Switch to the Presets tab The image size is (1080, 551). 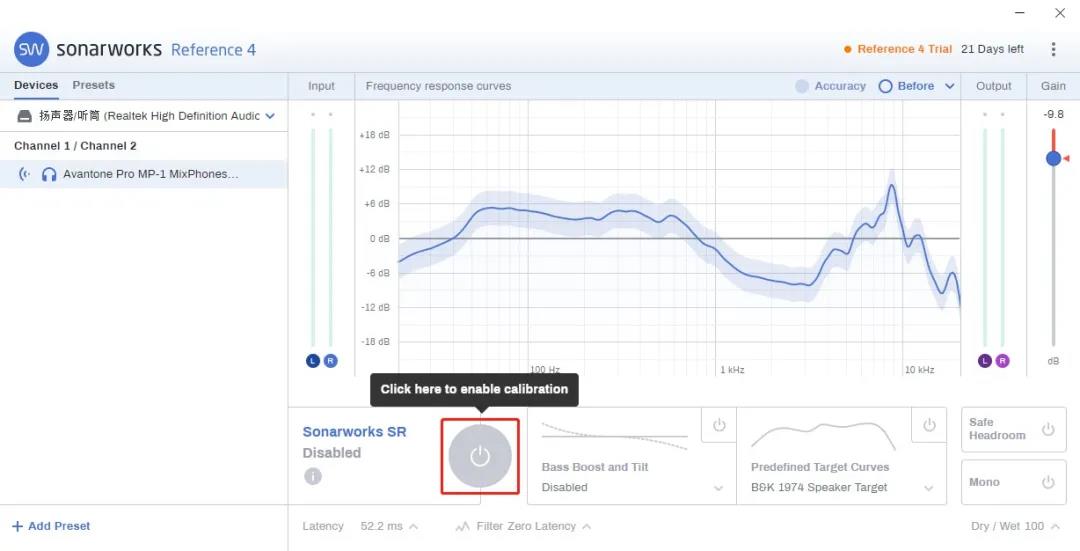click(x=94, y=85)
